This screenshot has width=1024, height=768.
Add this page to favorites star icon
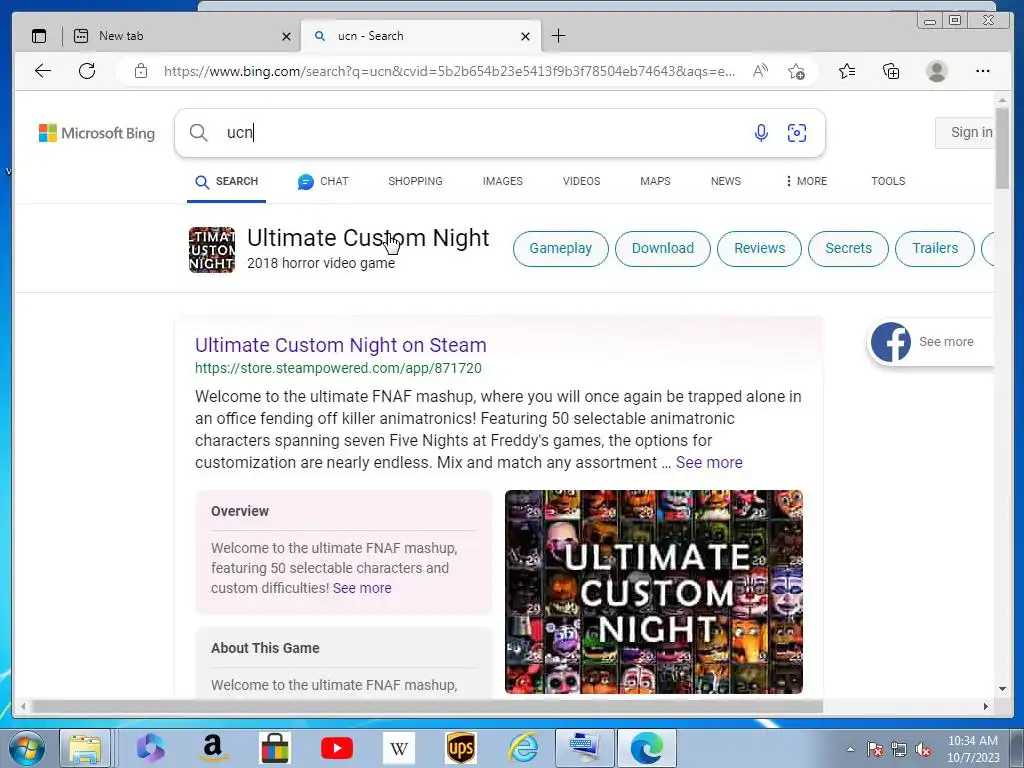tap(796, 71)
